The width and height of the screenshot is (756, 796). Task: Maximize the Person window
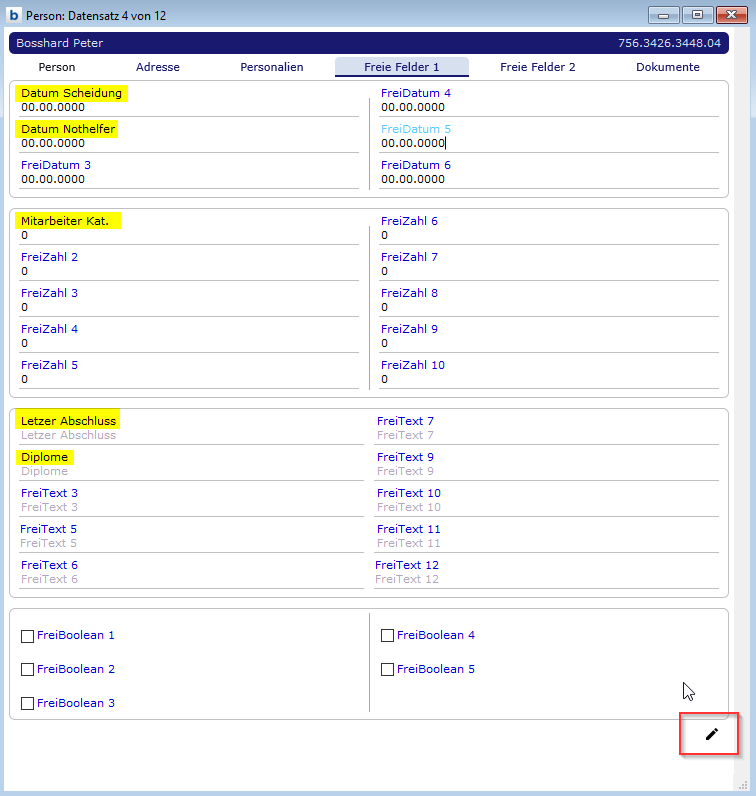pos(697,15)
